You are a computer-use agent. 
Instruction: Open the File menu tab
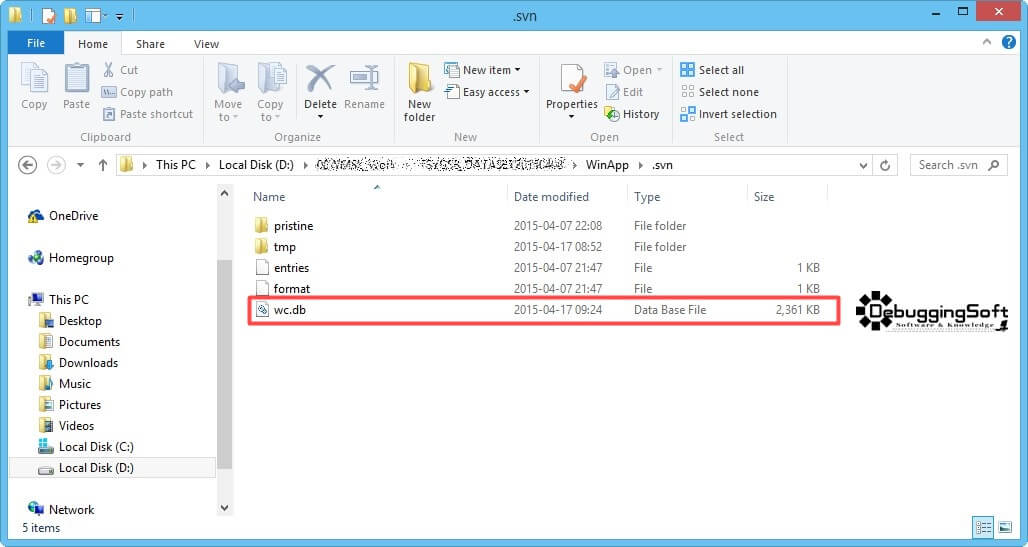point(36,43)
